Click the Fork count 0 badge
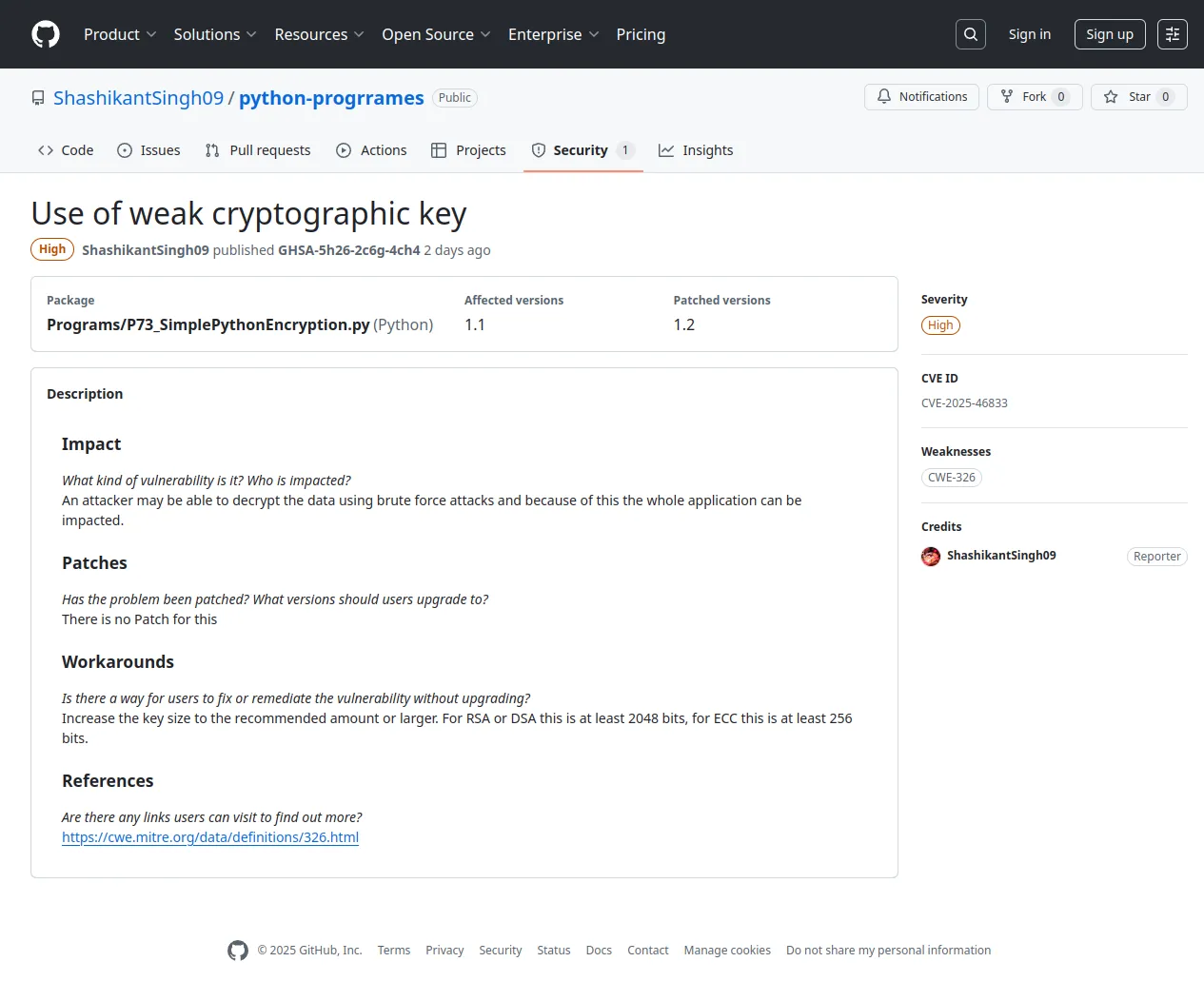The width and height of the screenshot is (1204, 1001). (1061, 97)
